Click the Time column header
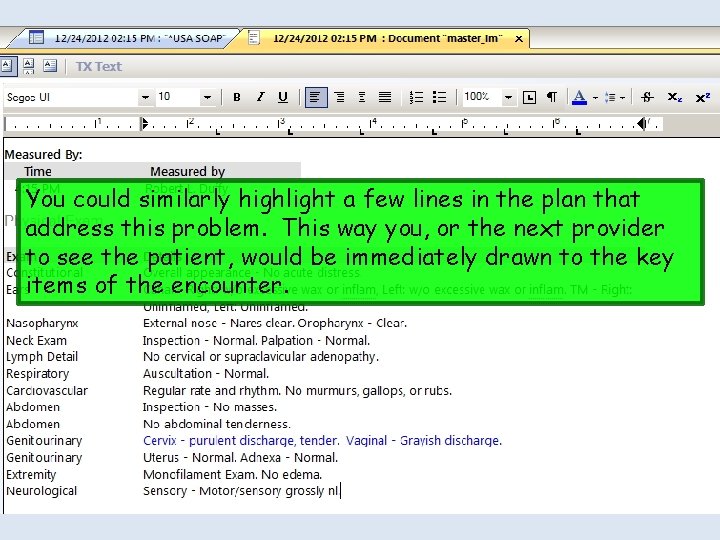Screen dimensions: 720x540 pyautogui.click(x=38, y=171)
